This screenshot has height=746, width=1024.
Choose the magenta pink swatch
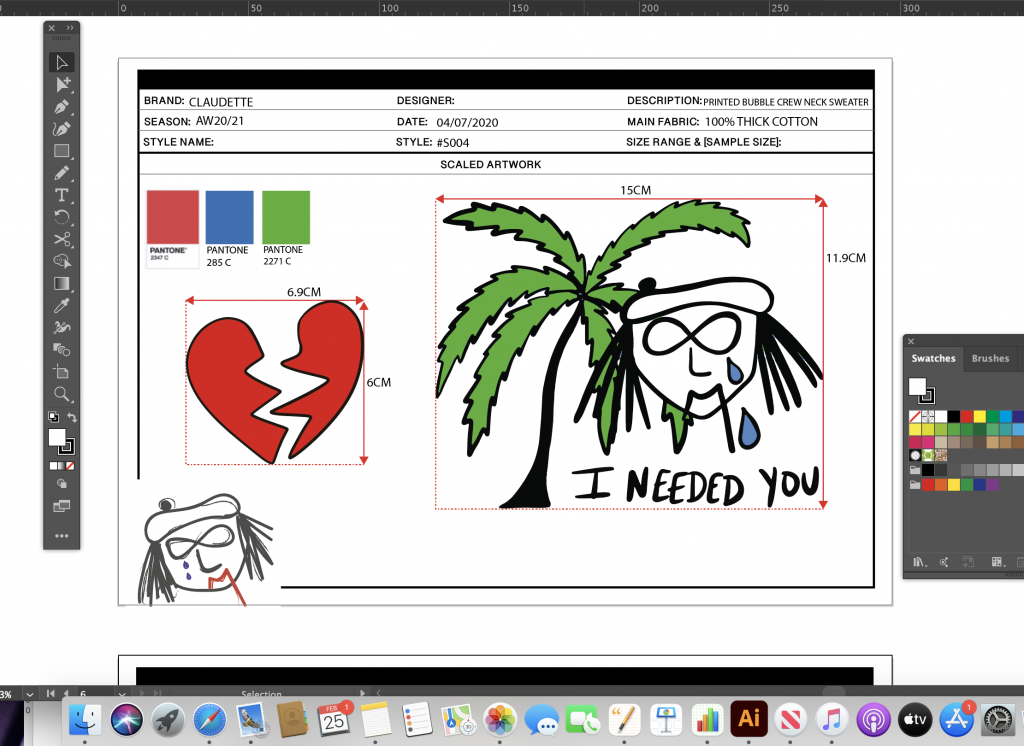coord(928,442)
